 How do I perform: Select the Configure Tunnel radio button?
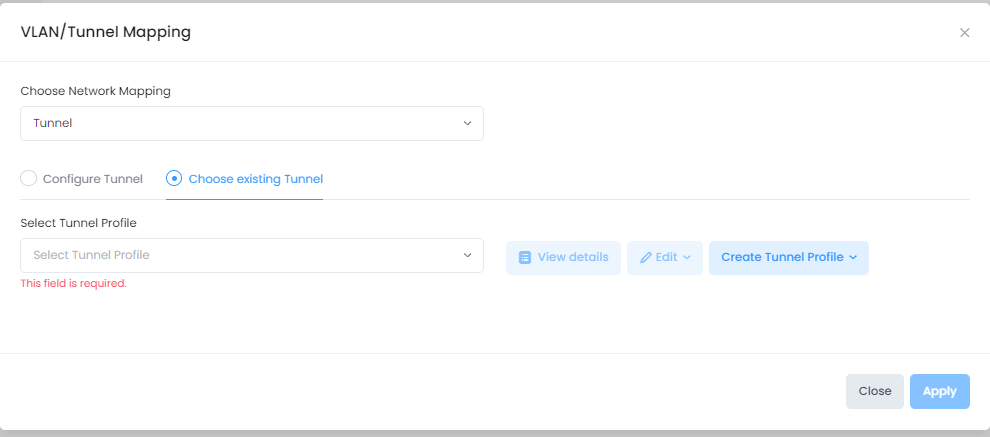click(x=29, y=179)
